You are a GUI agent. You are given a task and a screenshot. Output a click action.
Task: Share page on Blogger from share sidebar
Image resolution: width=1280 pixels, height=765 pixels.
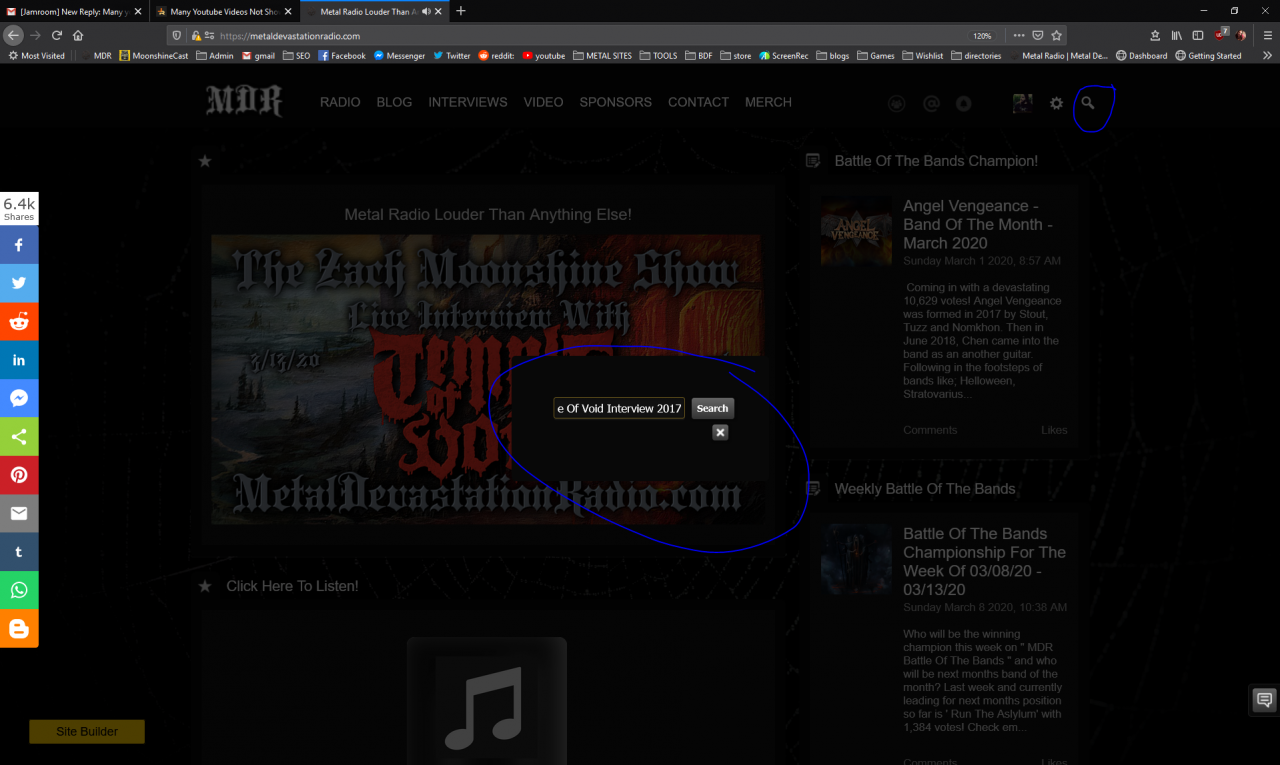click(x=19, y=628)
